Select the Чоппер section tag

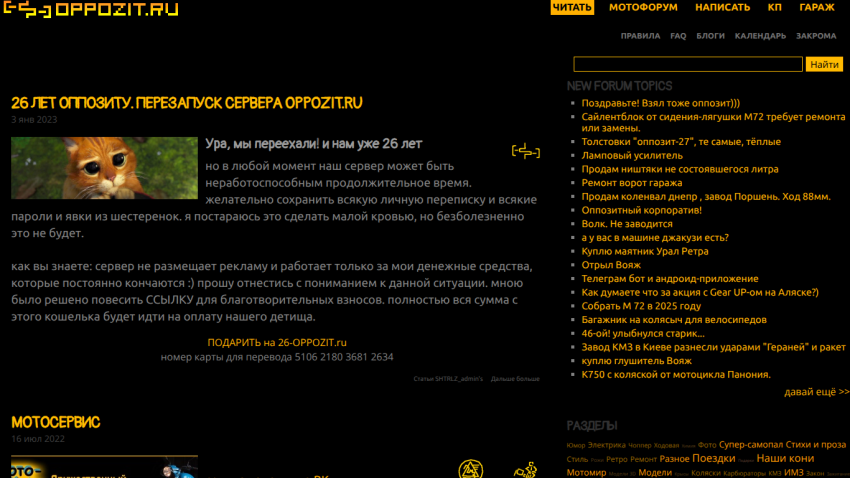640,445
